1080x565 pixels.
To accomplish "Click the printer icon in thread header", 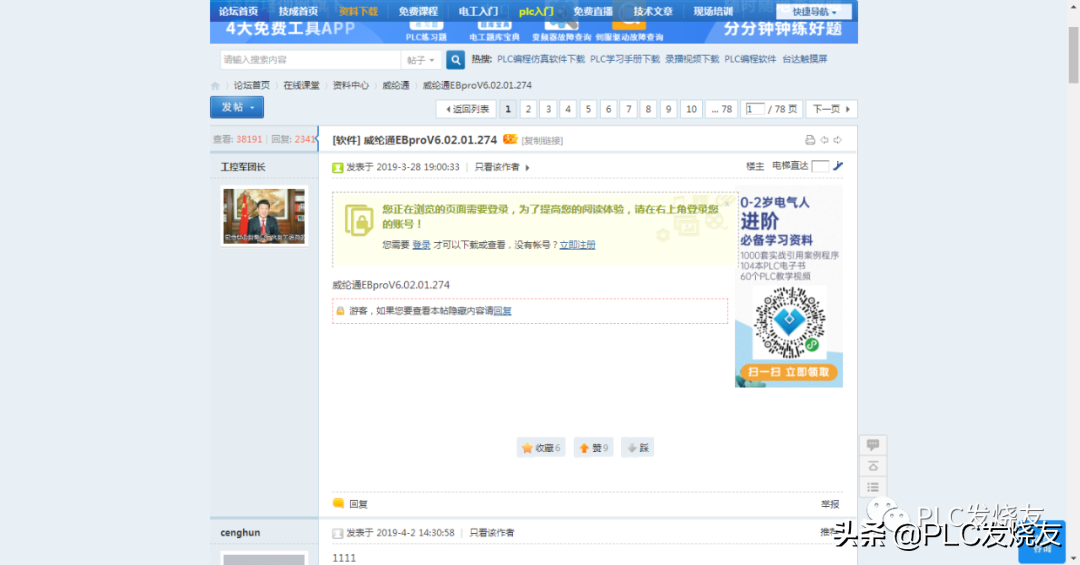I will pos(810,140).
